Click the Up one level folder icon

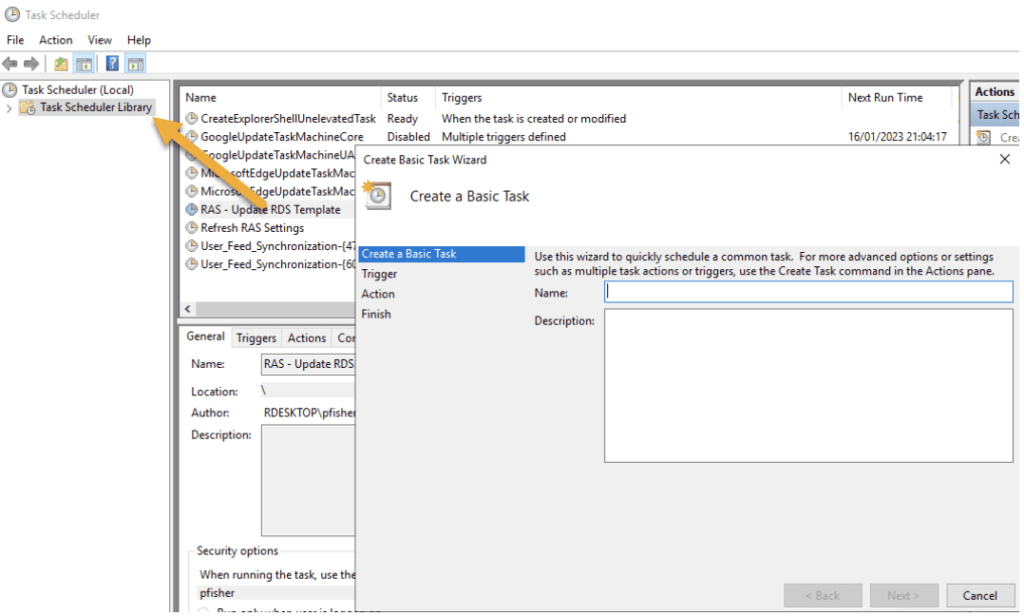pos(61,63)
